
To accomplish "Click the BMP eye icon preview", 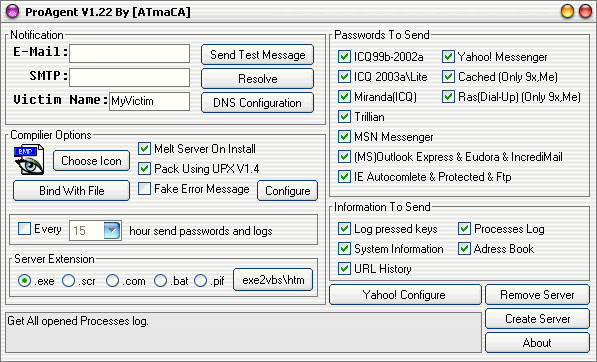I will 29,160.
